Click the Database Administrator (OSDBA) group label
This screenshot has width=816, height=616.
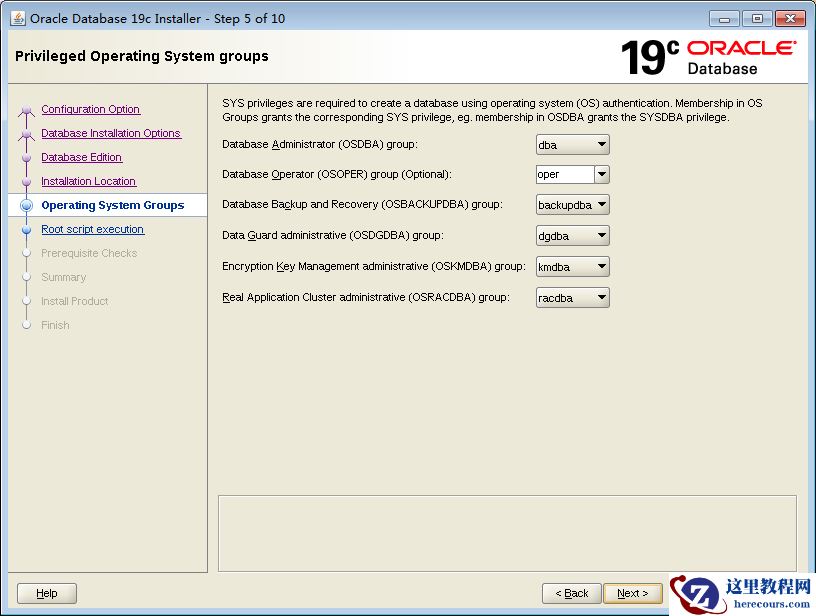click(x=320, y=144)
